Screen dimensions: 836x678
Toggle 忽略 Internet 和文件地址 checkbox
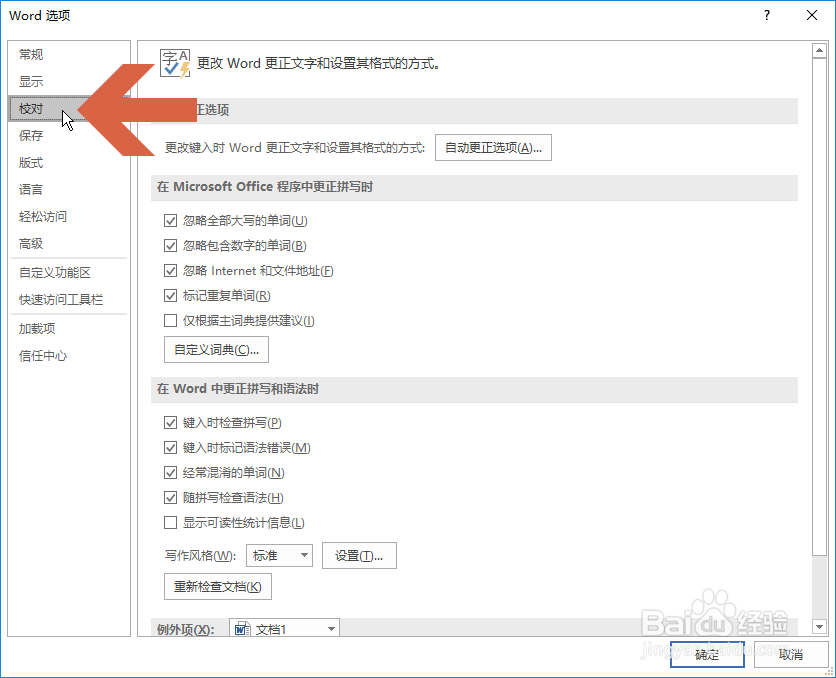[x=171, y=271]
